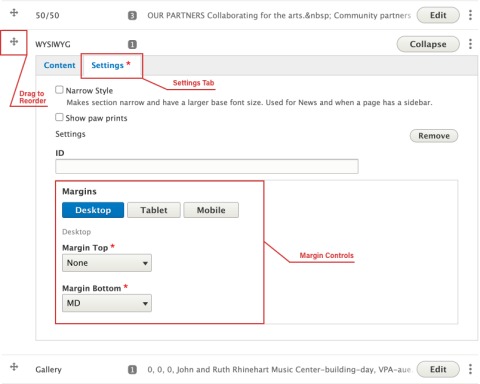The height and width of the screenshot is (384, 480).
Task: Click the Narrow Style description text
Action: point(249,103)
